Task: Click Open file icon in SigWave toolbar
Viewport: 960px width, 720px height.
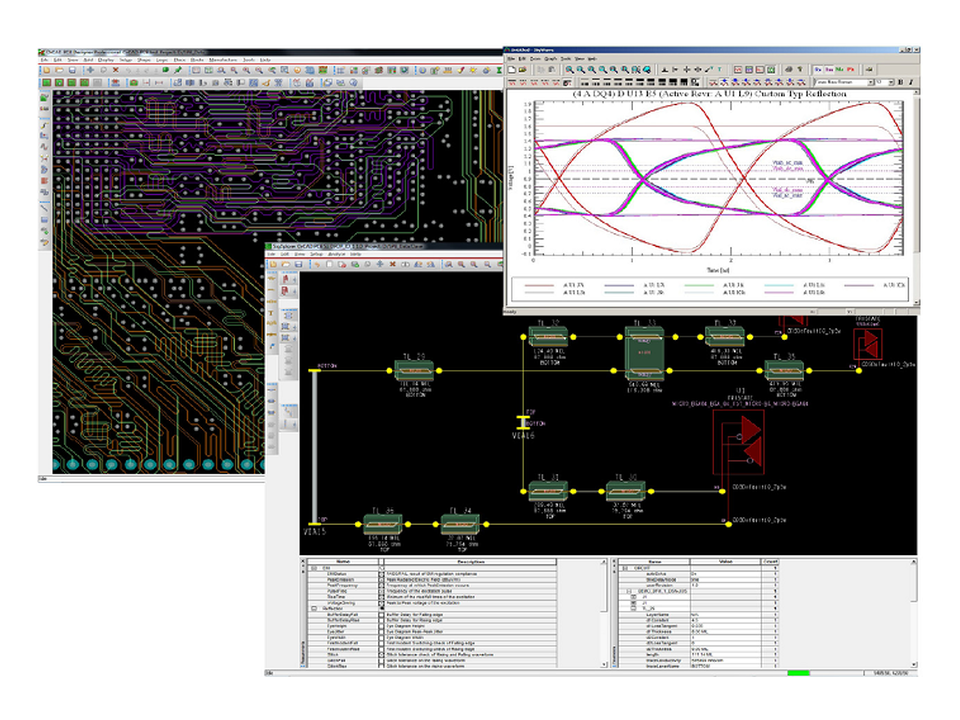Action: 523,69
